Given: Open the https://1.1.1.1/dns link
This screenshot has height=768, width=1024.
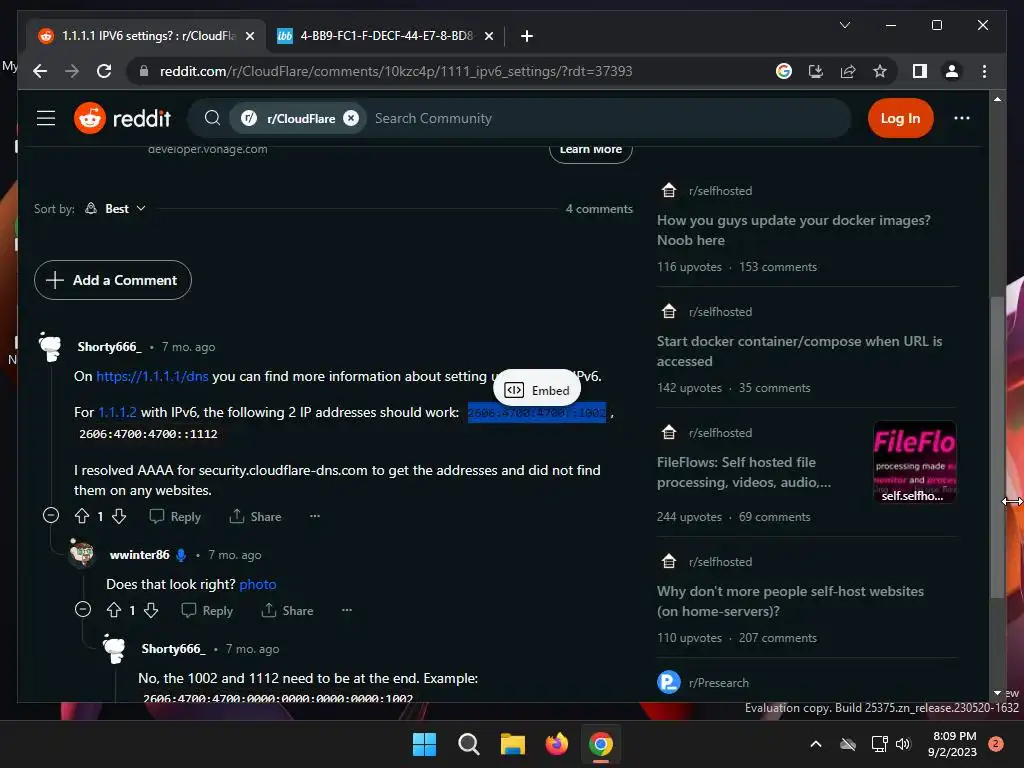Looking at the screenshot, I should (152, 376).
